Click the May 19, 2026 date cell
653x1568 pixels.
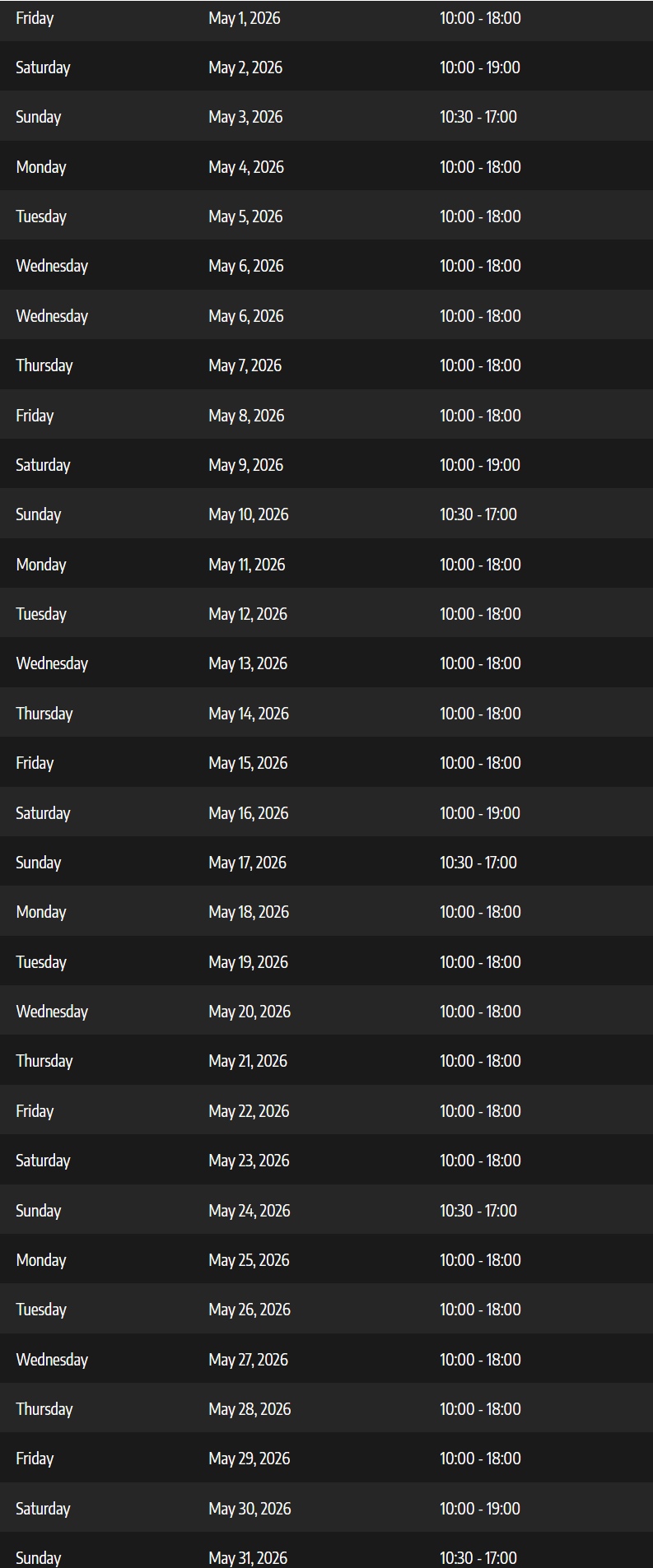248,962
